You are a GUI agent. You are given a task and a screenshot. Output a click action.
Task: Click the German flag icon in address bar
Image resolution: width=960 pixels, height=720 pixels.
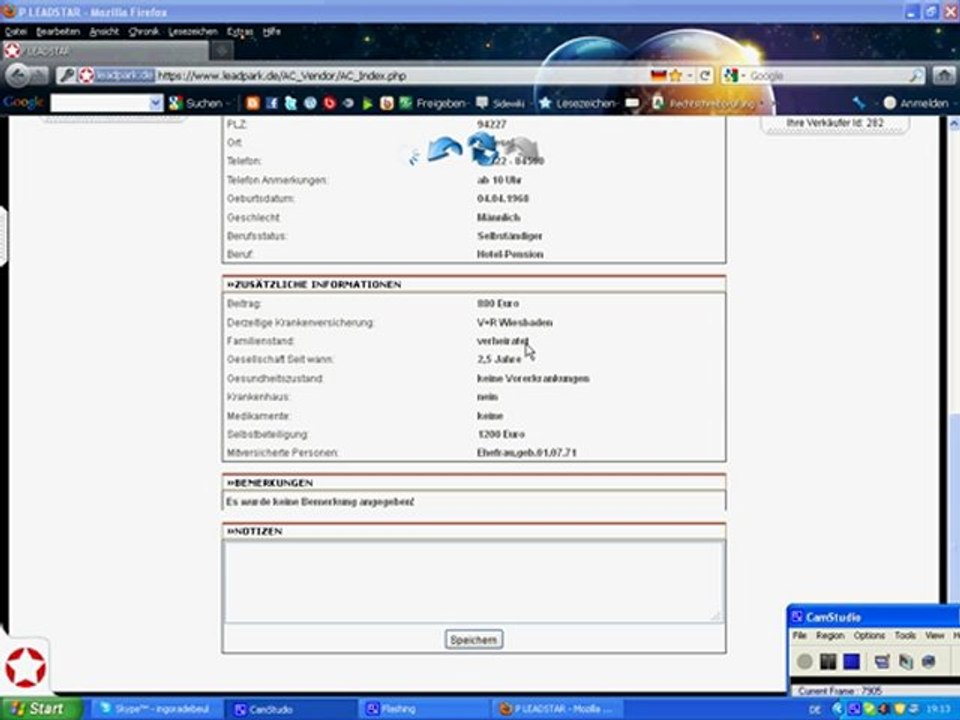click(658, 75)
